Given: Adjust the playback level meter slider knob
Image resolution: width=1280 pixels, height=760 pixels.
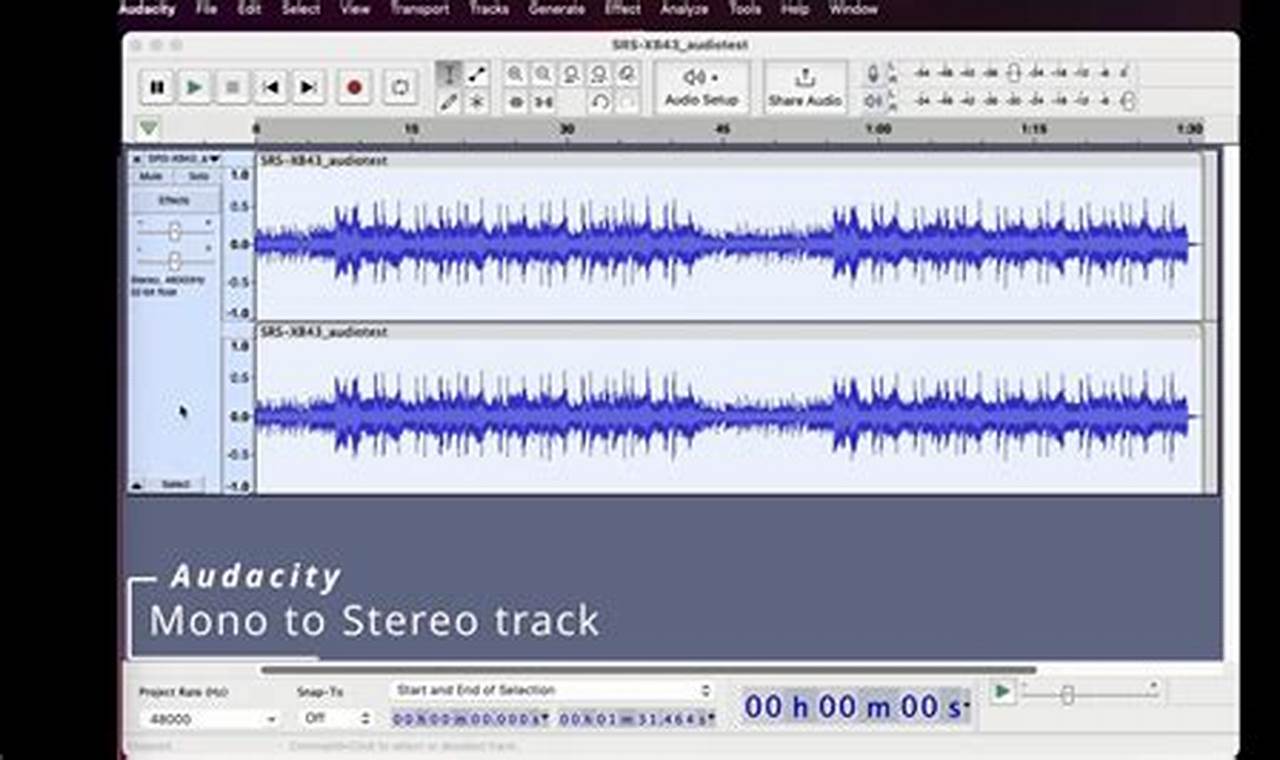Looking at the screenshot, I should click(1129, 100).
